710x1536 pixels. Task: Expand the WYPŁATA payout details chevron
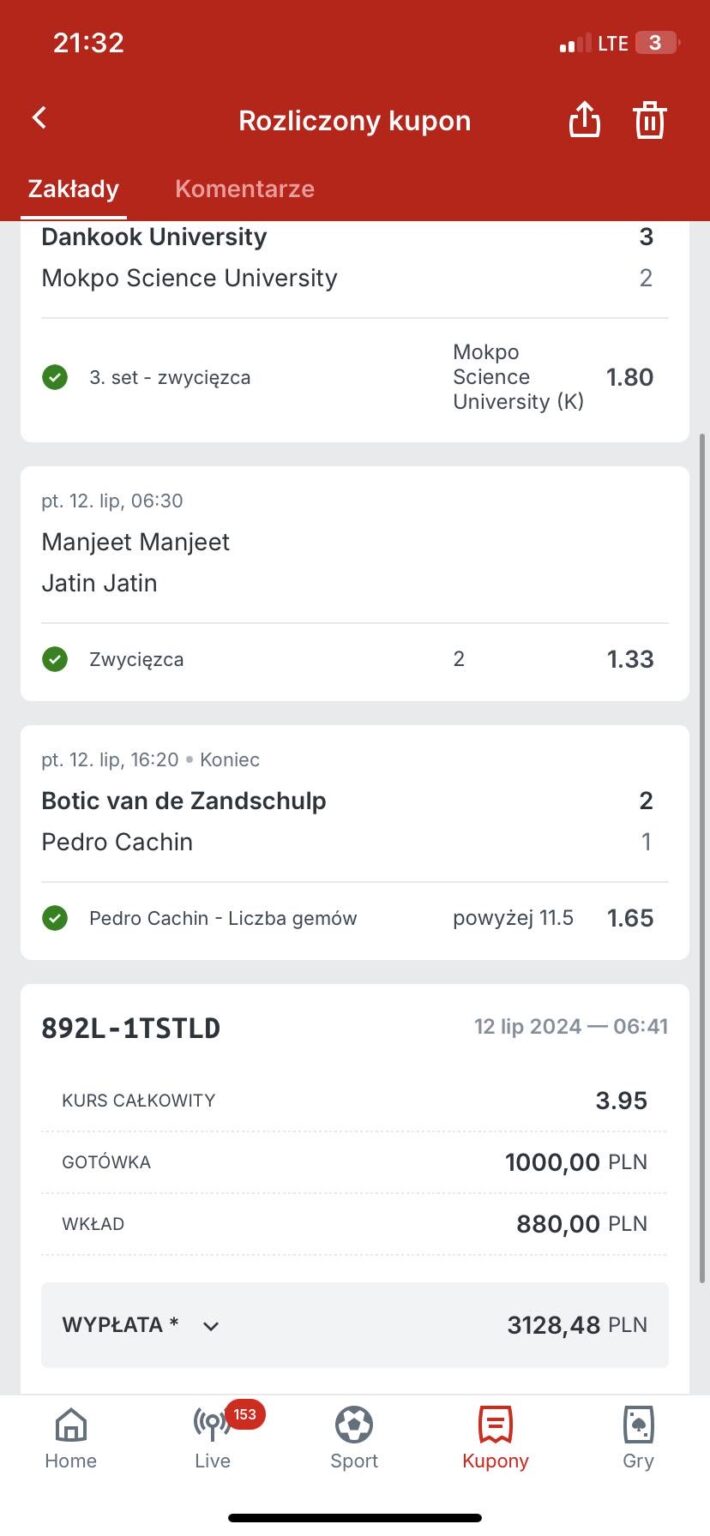tap(211, 1326)
